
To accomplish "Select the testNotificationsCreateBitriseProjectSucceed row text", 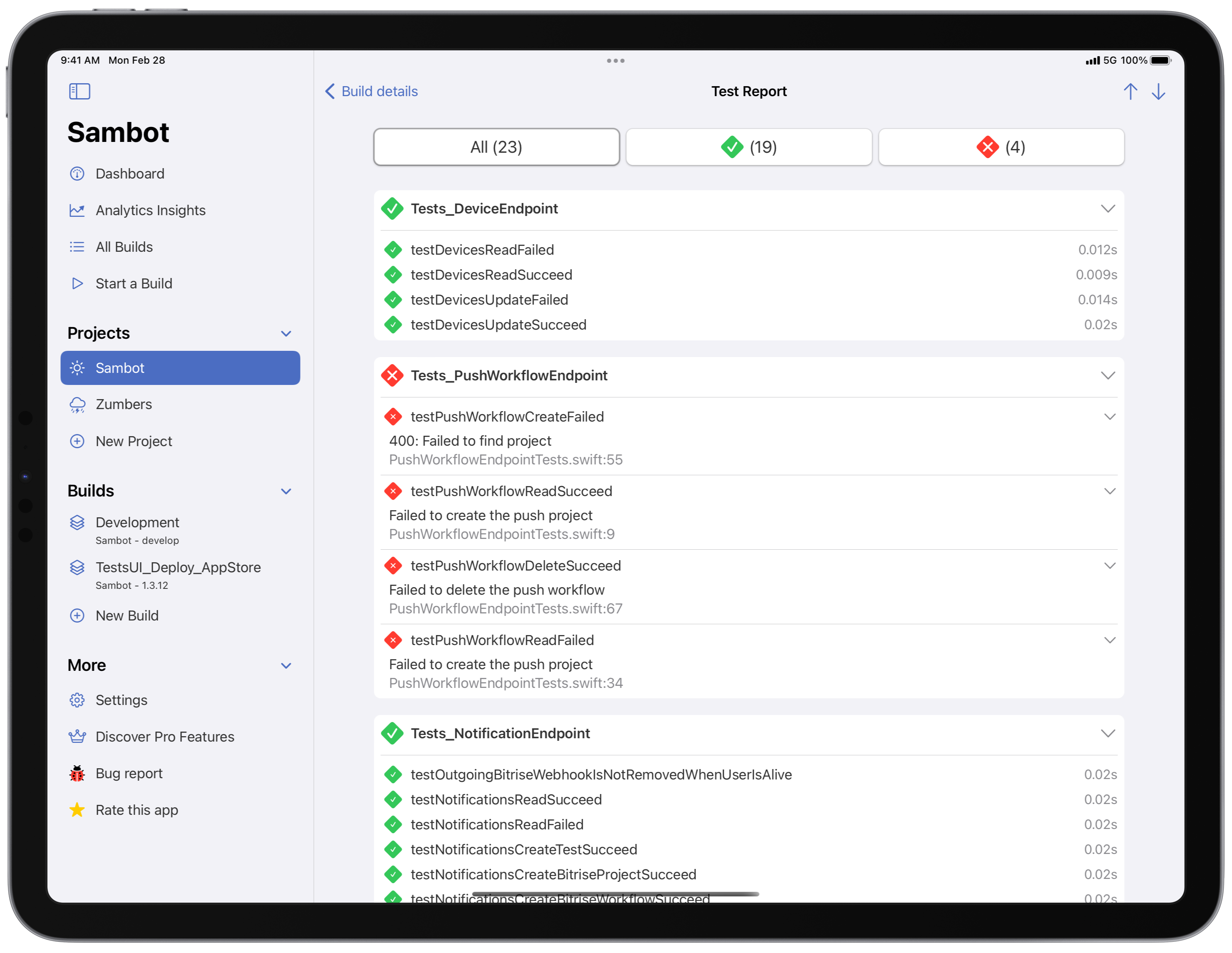I will [x=554, y=875].
